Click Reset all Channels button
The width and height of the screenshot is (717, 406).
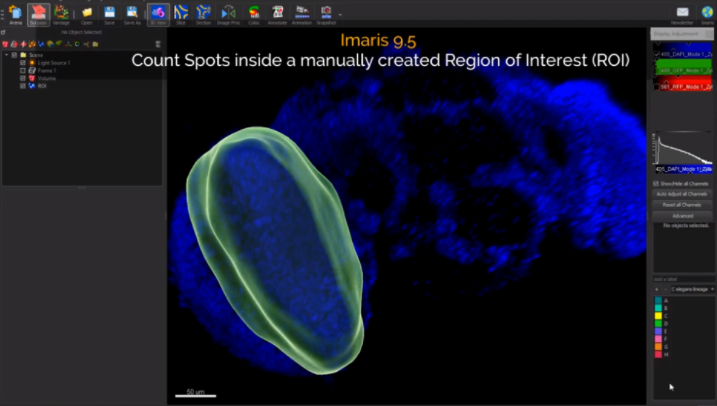tap(682, 205)
